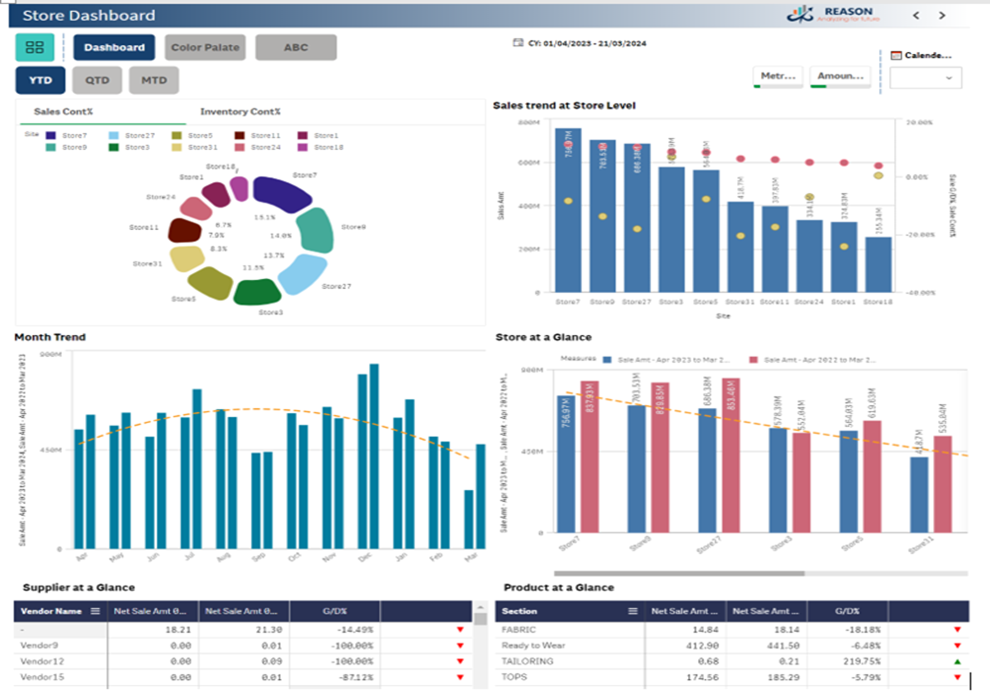Open Section column menu icon
Viewport: 990px width, 697px height.
632,611
